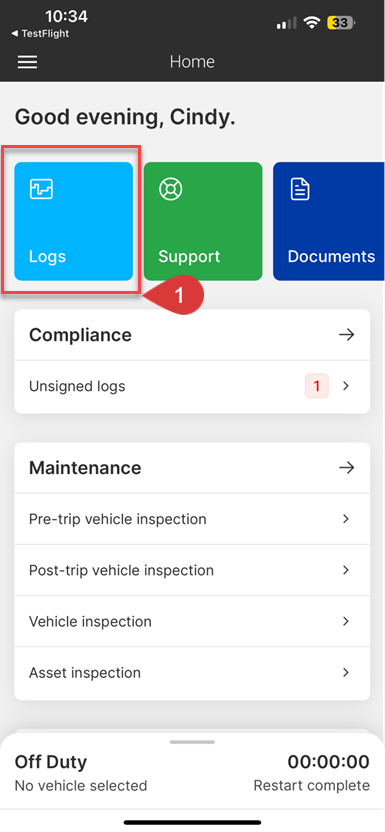Select the Documents tile label
The image size is (385, 832).
[331, 256]
